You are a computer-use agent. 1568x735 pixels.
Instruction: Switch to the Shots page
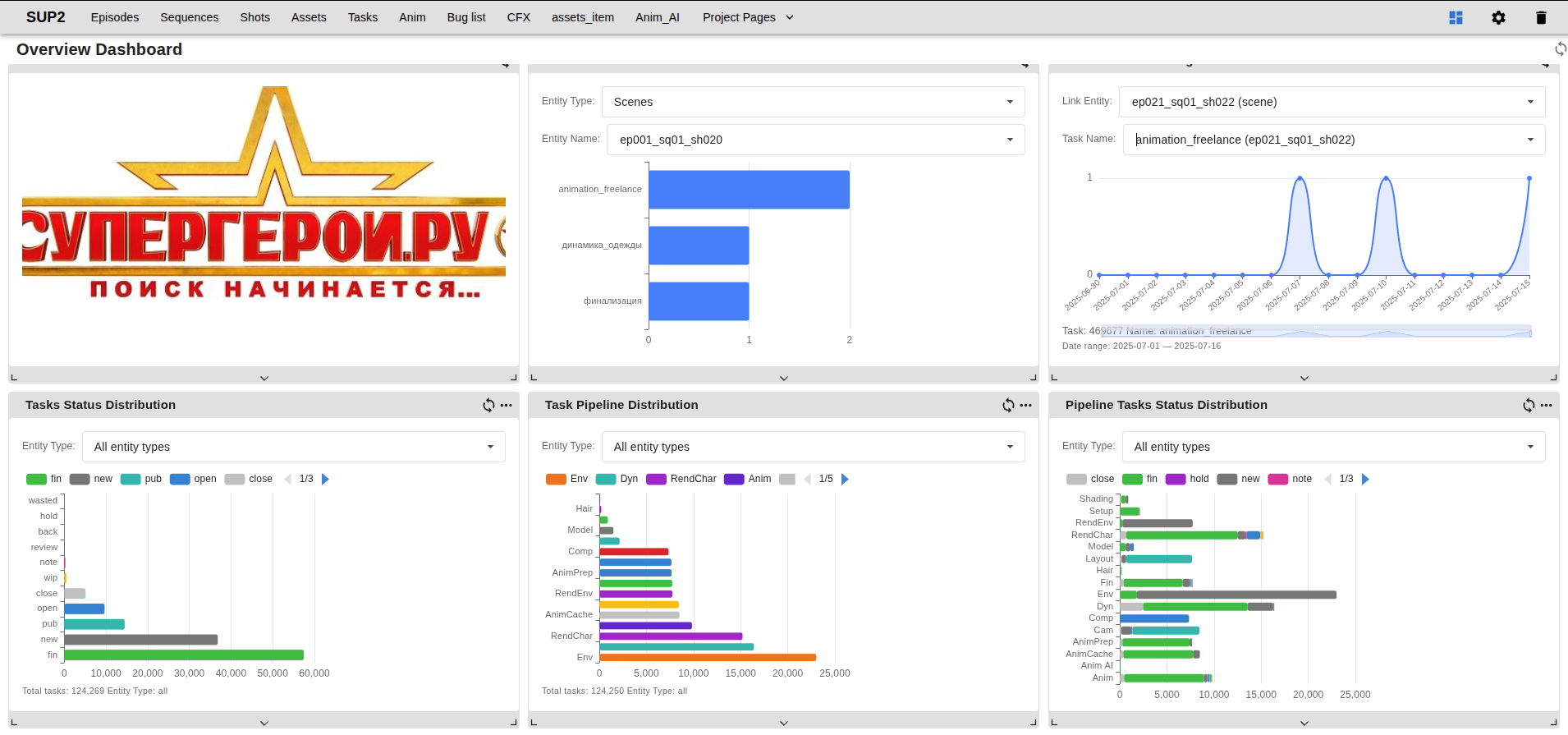(255, 17)
